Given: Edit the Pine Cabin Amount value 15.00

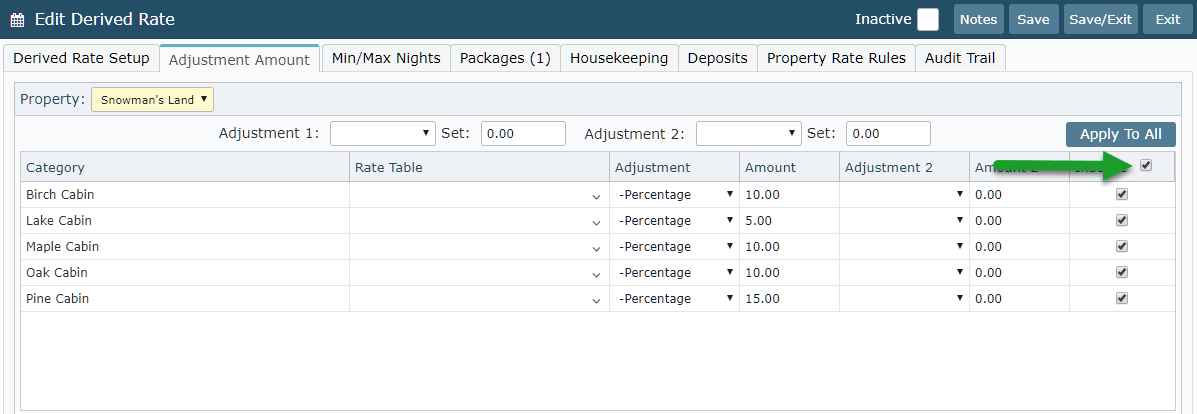Looking at the screenshot, I should (x=789, y=299).
